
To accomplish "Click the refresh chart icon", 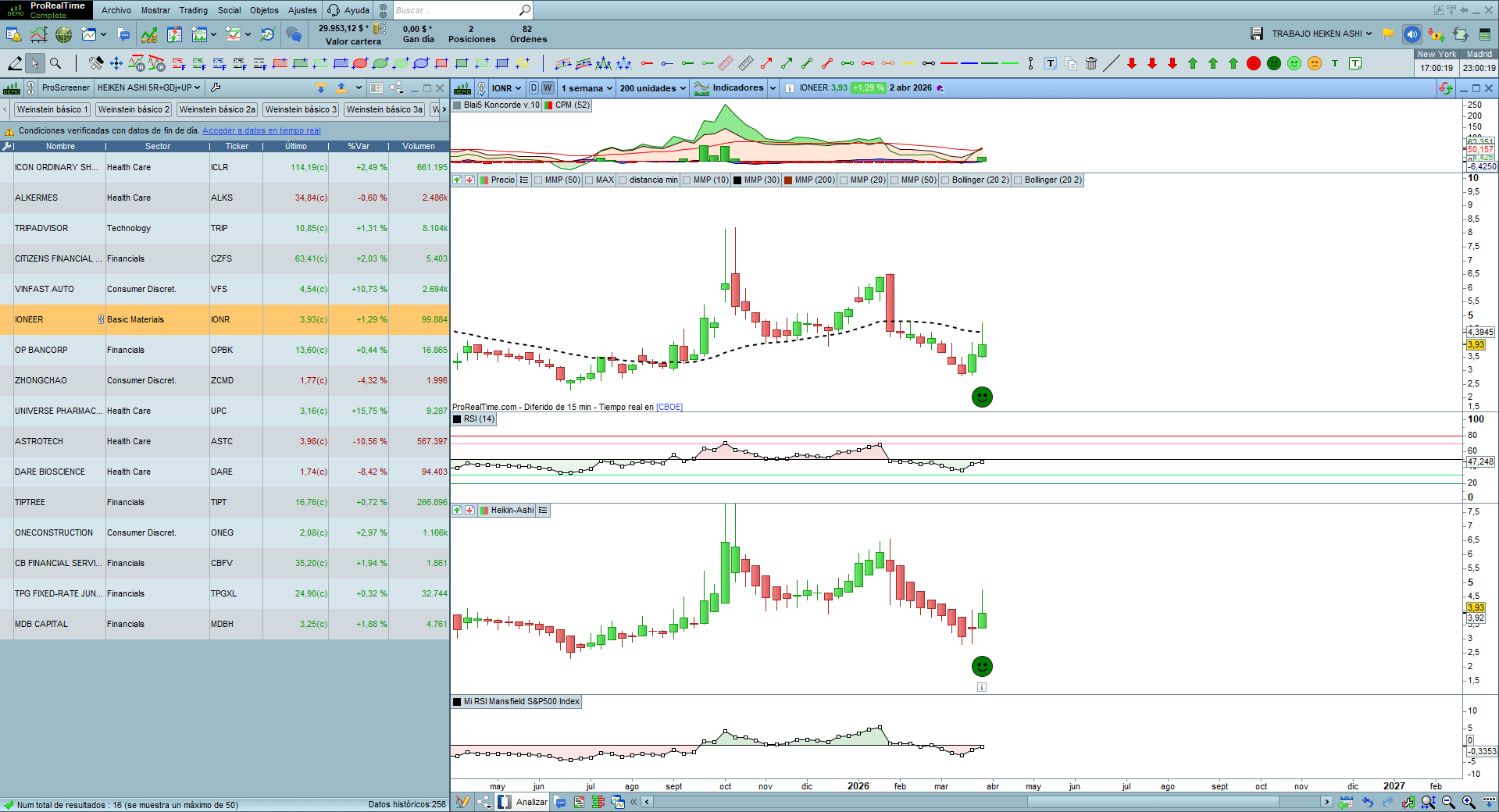I will (x=1446, y=88).
